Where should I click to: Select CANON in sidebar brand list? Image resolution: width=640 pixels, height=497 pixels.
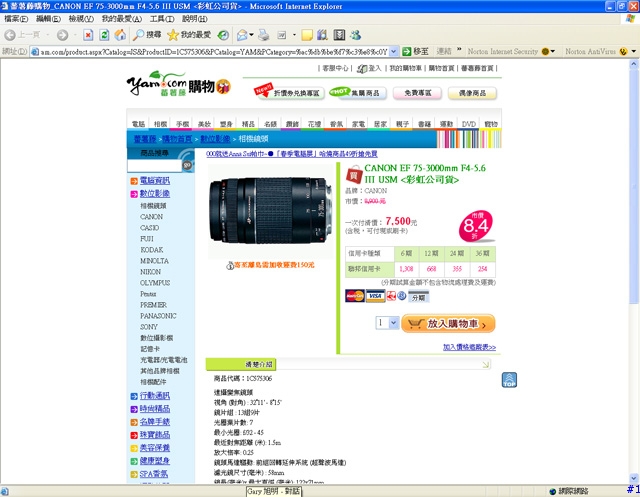151,217
